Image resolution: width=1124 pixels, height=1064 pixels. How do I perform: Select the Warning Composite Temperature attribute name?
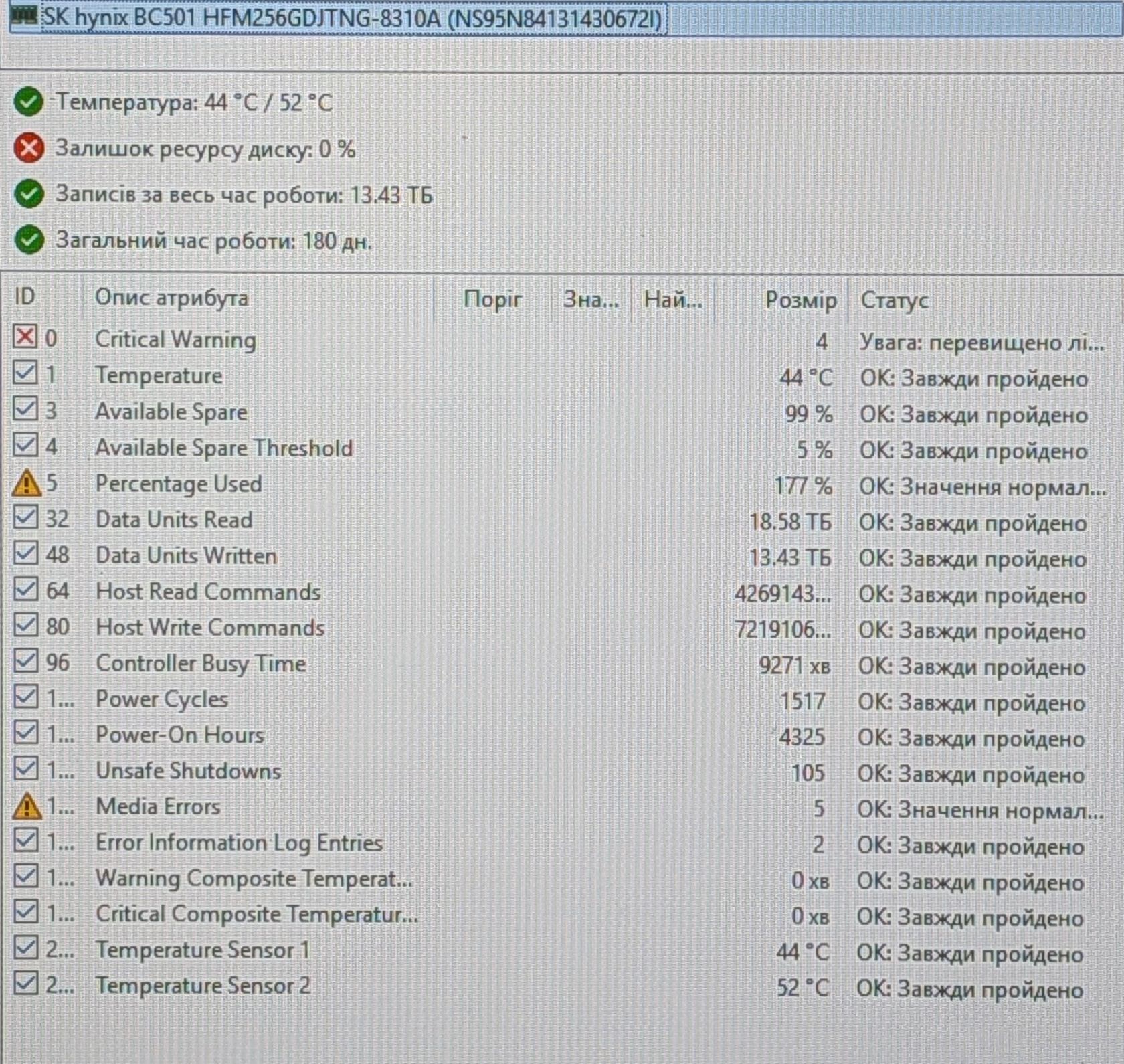tap(254, 879)
